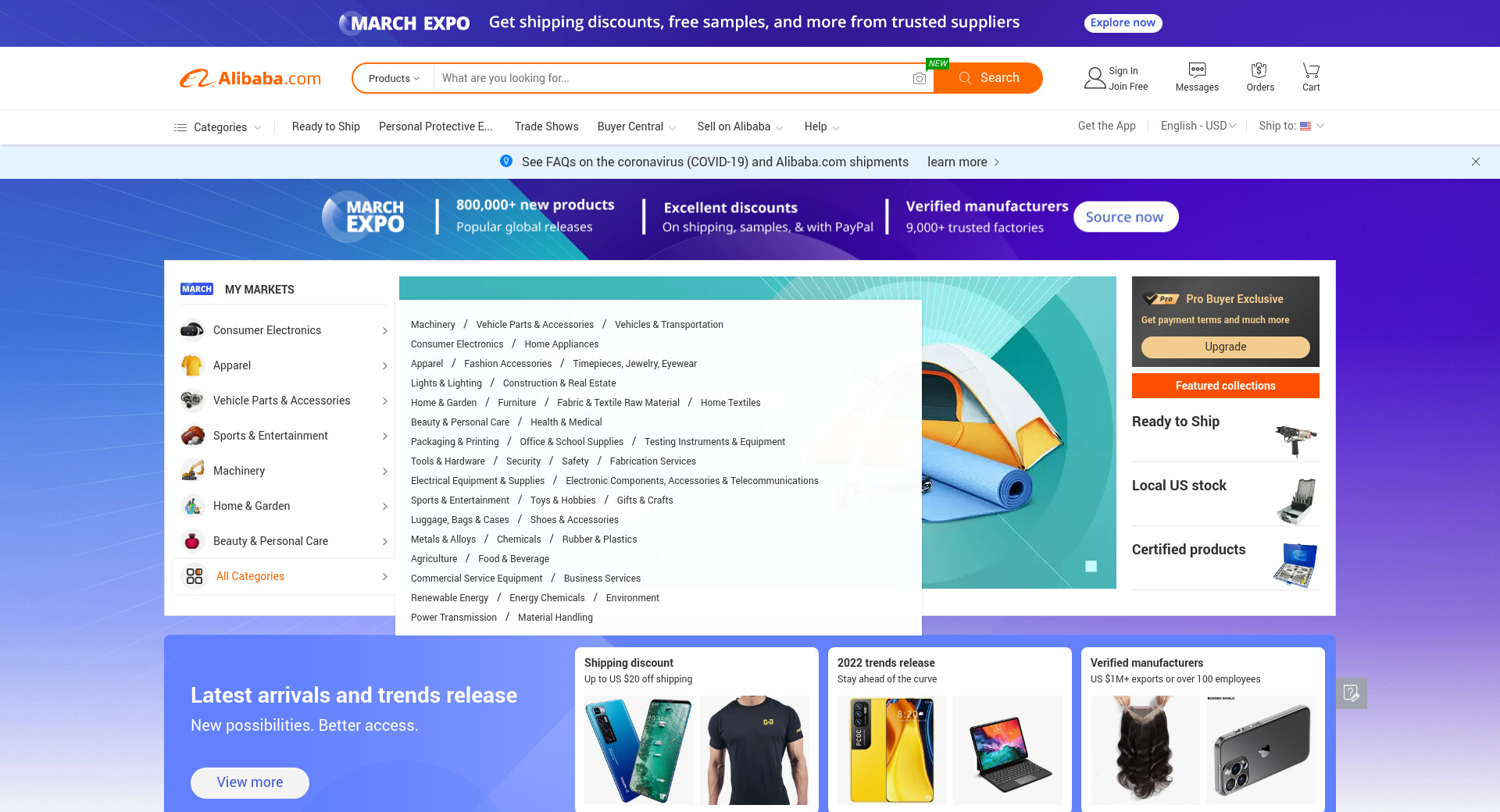The width and height of the screenshot is (1500, 812).
Task: Open the Local US stock thumbnail
Action: (x=1298, y=501)
